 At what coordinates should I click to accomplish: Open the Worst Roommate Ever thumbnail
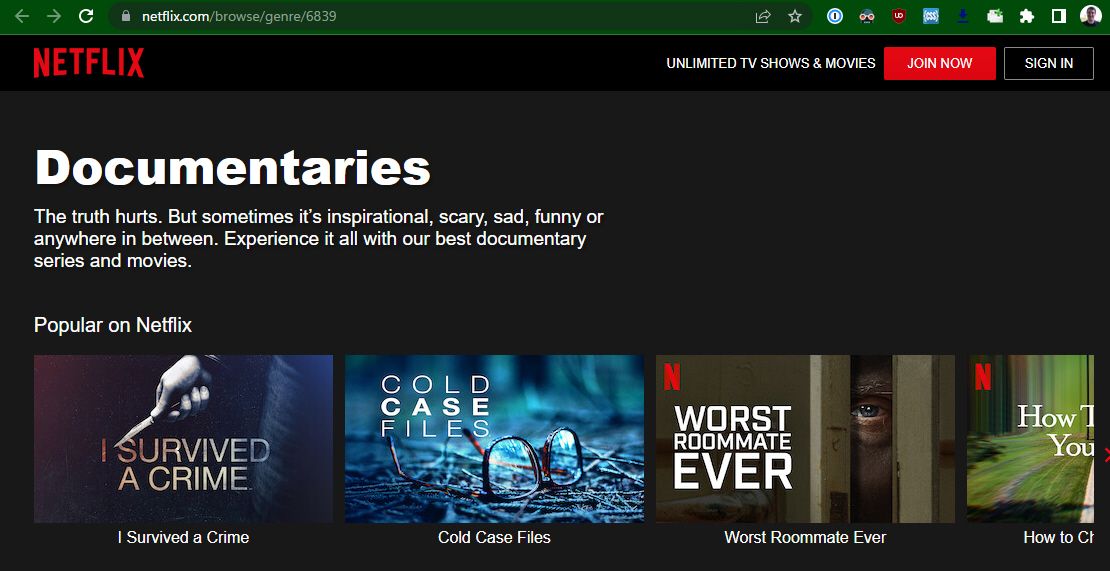click(805, 439)
